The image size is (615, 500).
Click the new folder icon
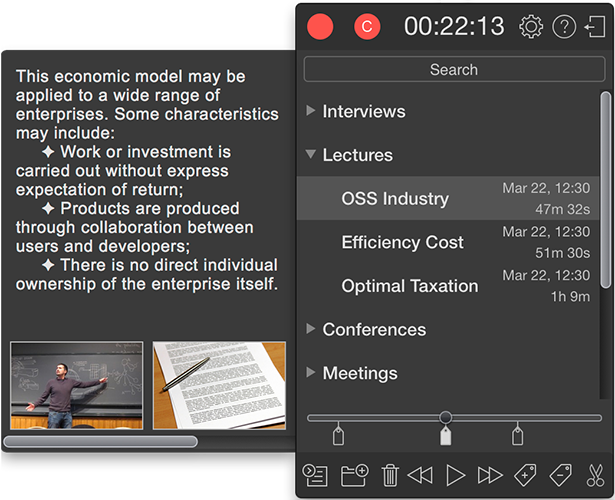354,475
